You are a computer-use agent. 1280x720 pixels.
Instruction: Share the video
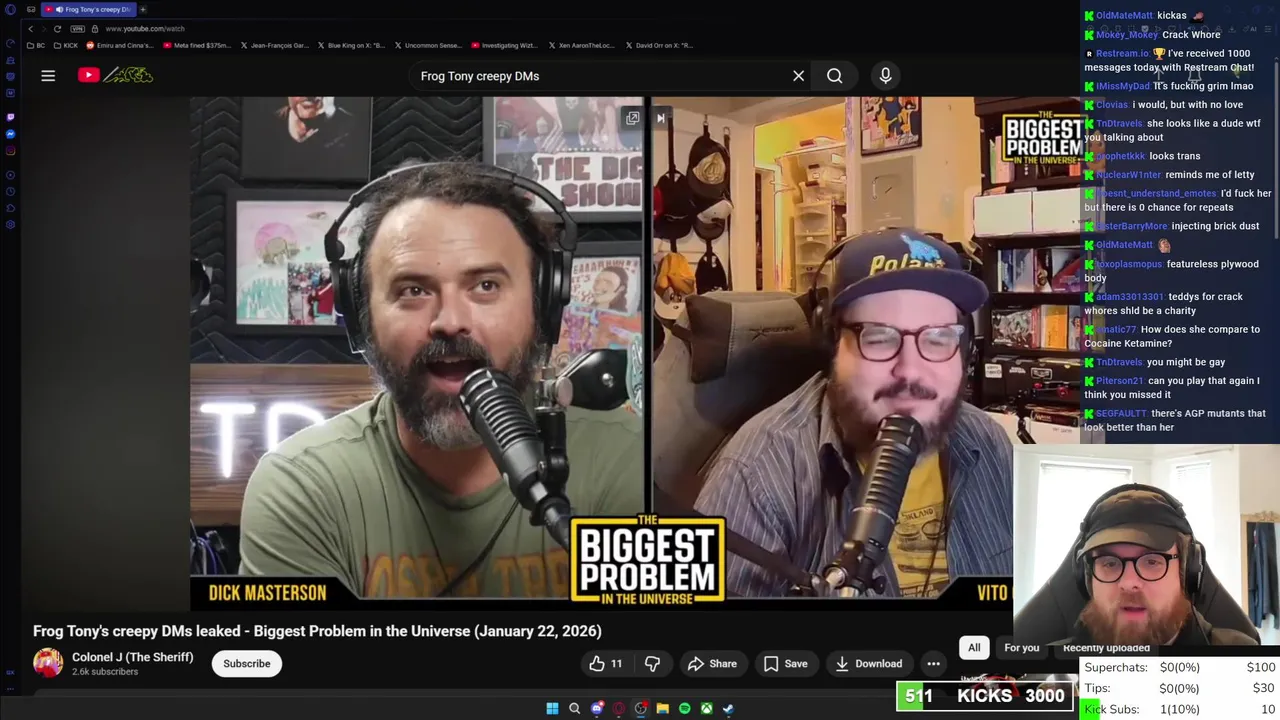pyautogui.click(x=712, y=664)
